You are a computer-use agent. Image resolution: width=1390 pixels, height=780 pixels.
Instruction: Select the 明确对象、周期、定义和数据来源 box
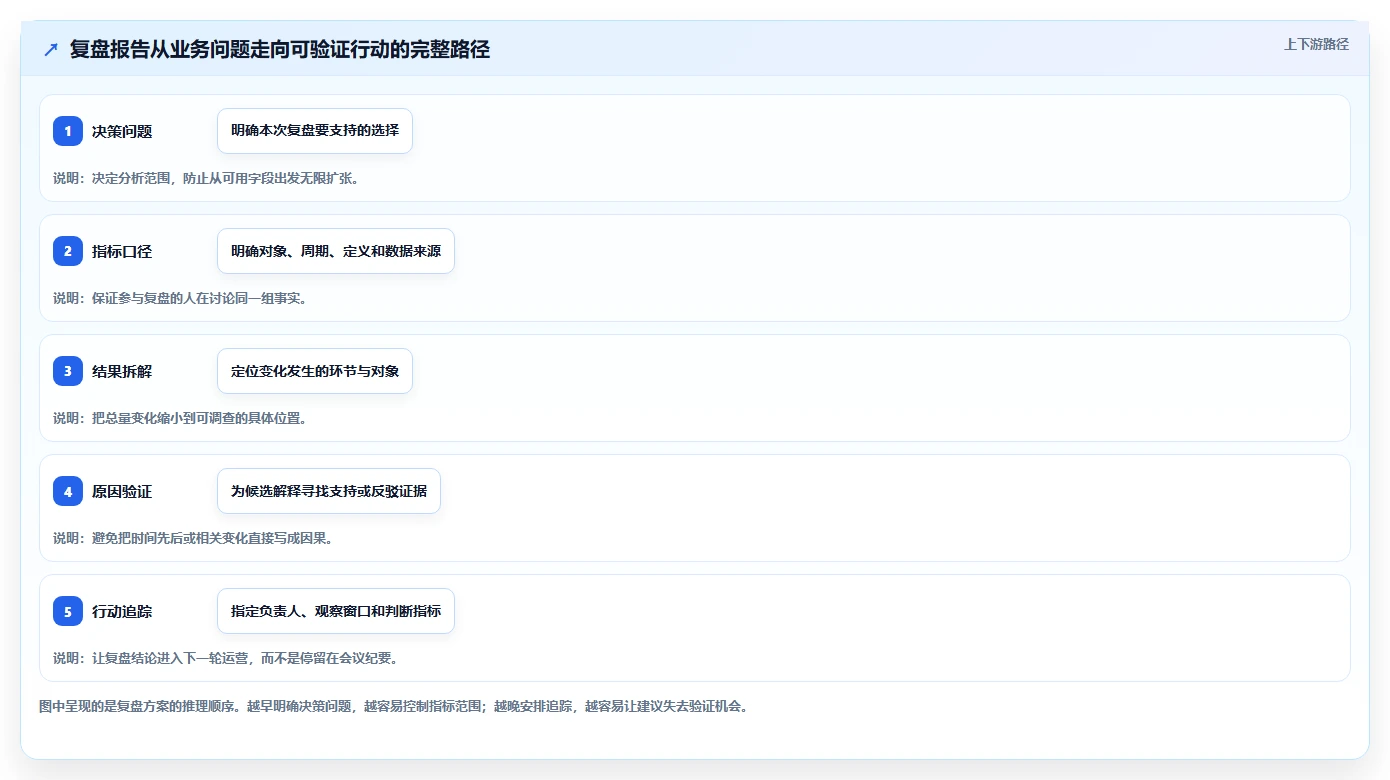[336, 251]
